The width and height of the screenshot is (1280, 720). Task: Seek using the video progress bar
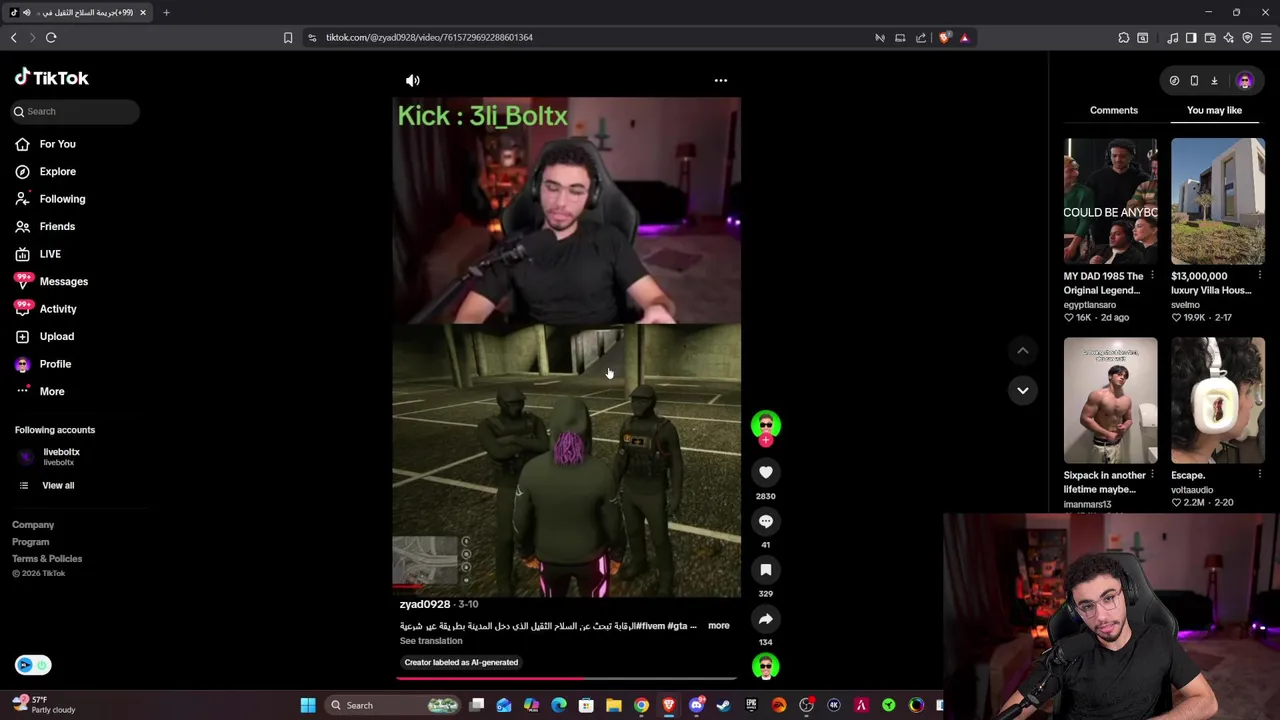click(566, 678)
